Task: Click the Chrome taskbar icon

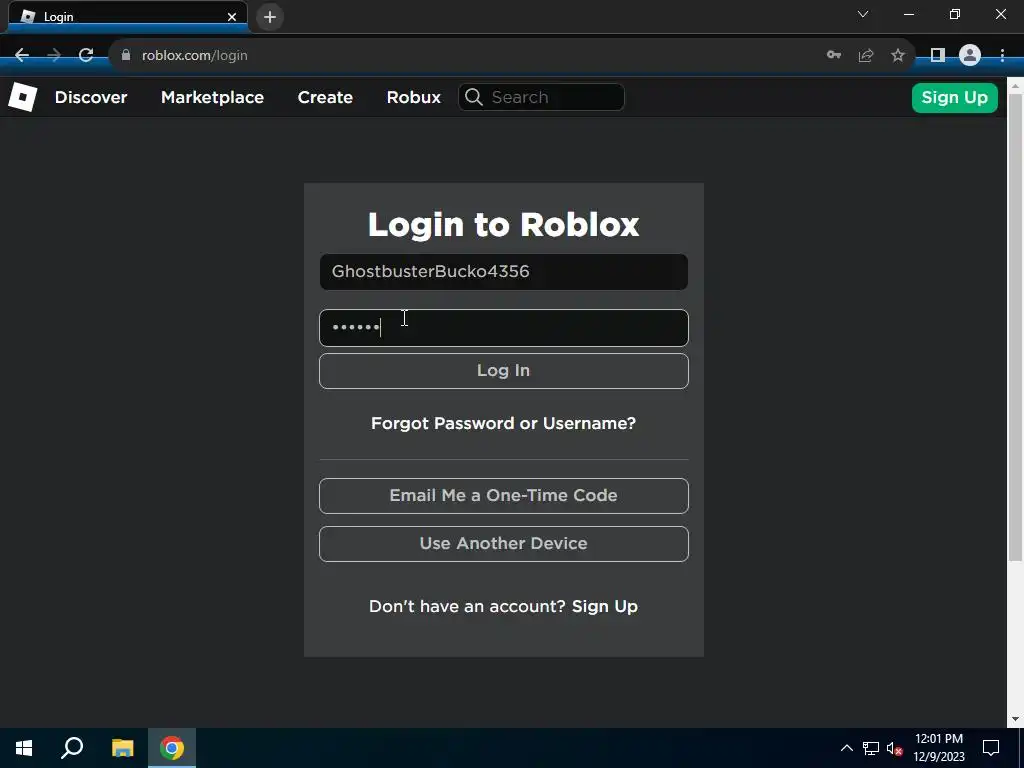Action: 172,748
